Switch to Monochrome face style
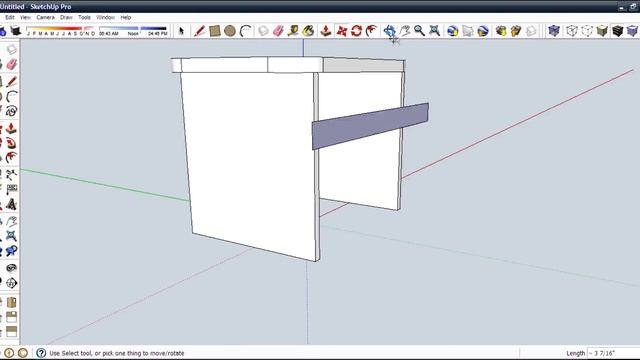 pyautogui.click(x=632, y=31)
